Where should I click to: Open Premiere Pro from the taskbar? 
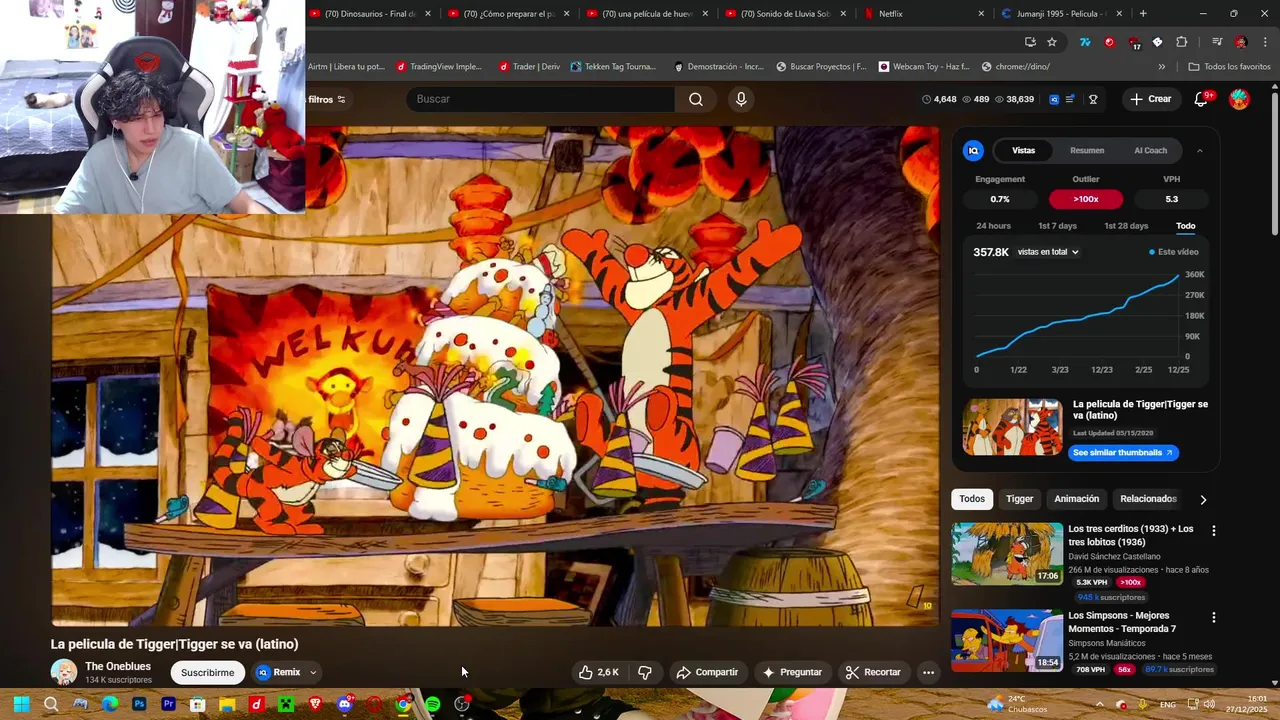(168, 704)
